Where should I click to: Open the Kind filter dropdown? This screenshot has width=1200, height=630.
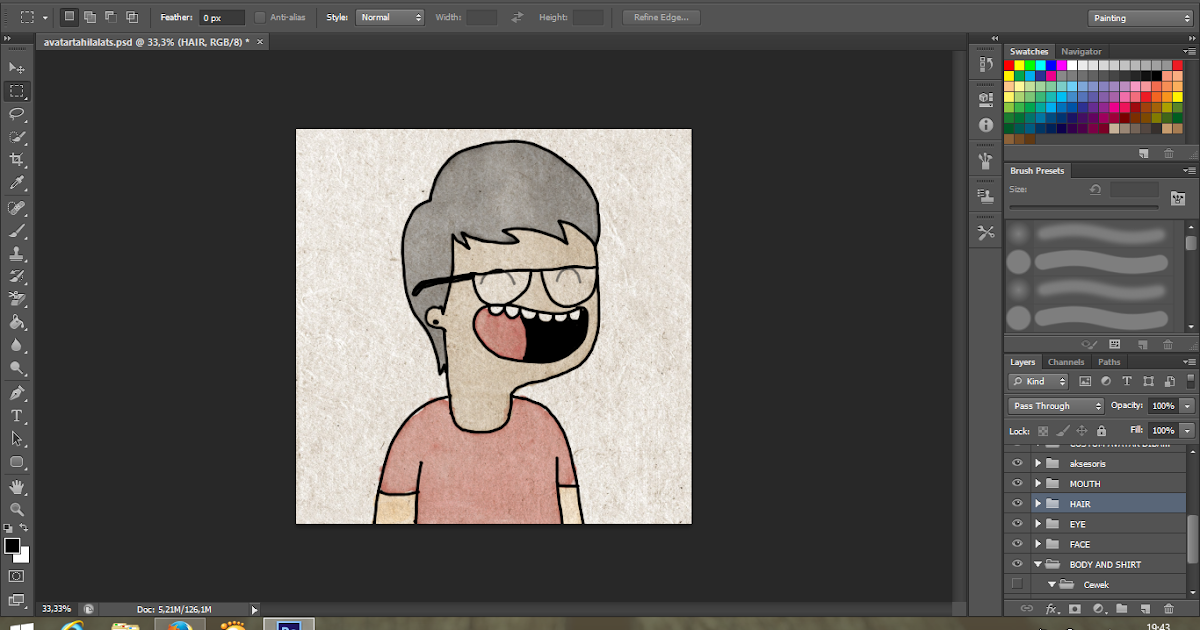click(1039, 381)
